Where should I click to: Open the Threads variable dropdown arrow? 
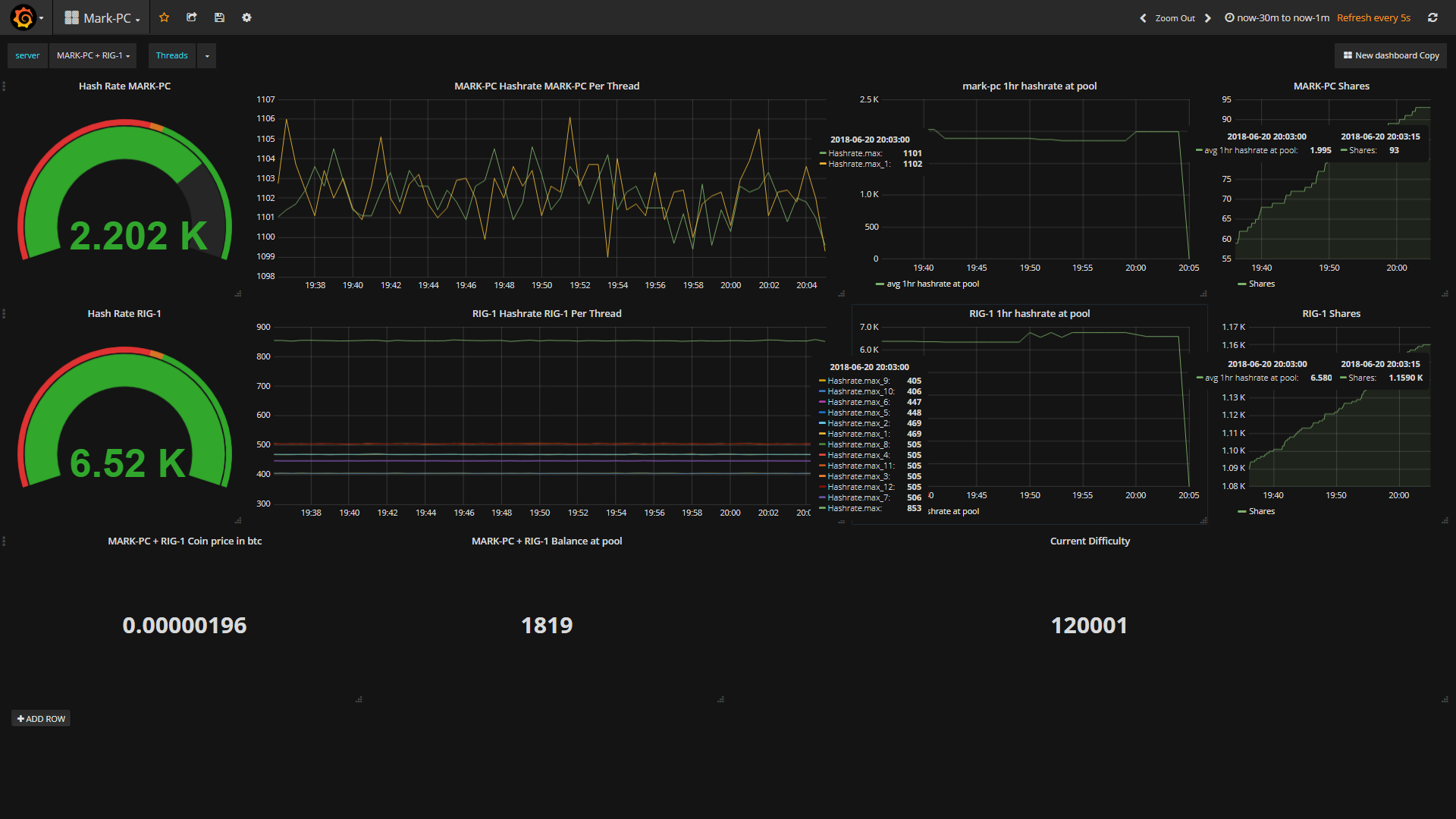pos(206,55)
